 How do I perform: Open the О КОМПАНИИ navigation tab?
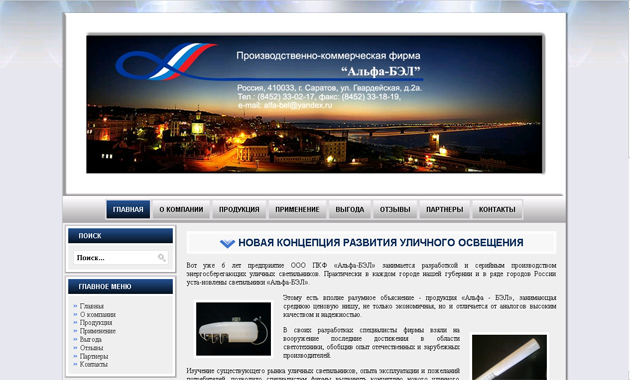point(181,209)
